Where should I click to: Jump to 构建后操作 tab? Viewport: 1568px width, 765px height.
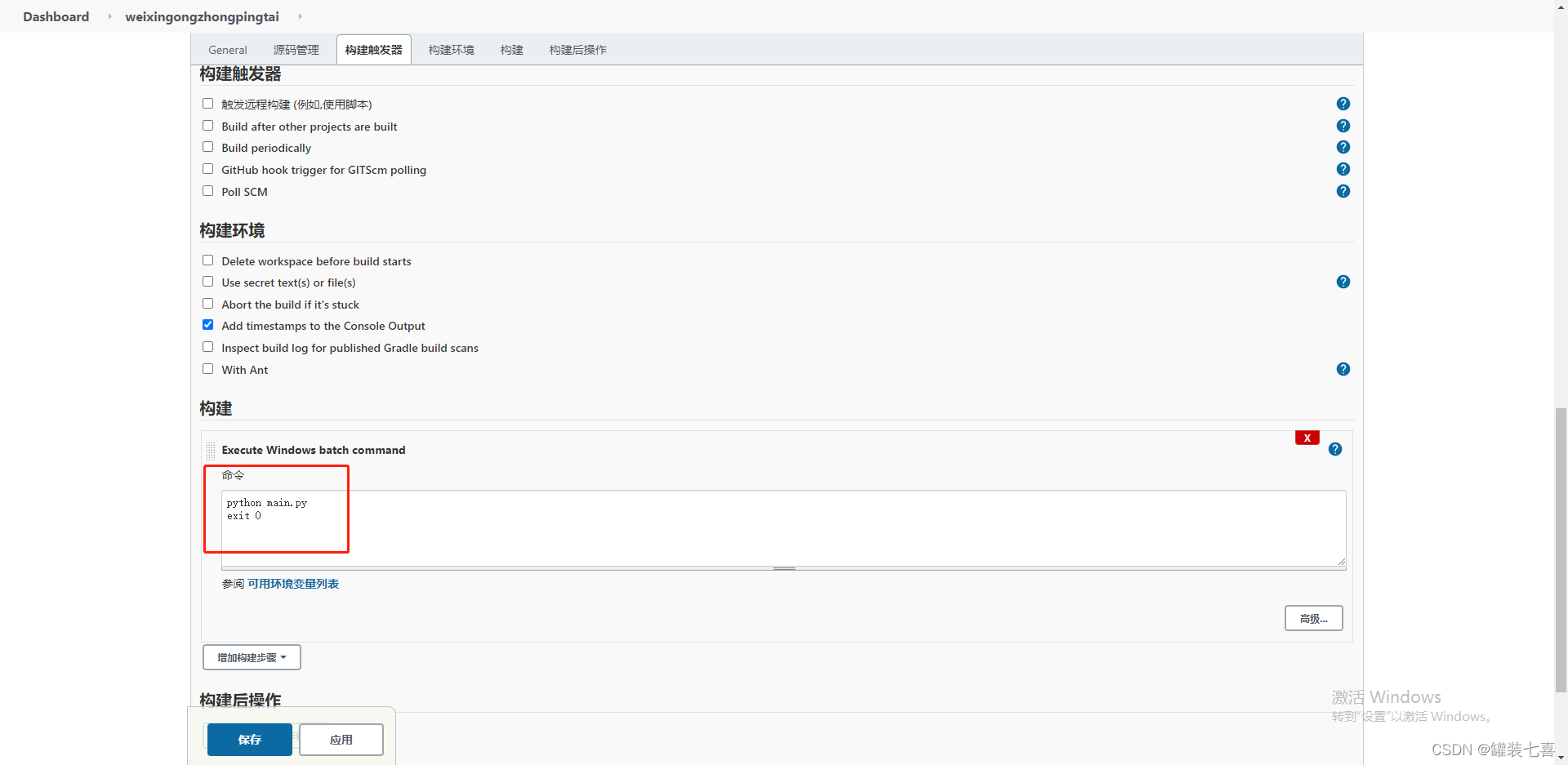pos(577,50)
